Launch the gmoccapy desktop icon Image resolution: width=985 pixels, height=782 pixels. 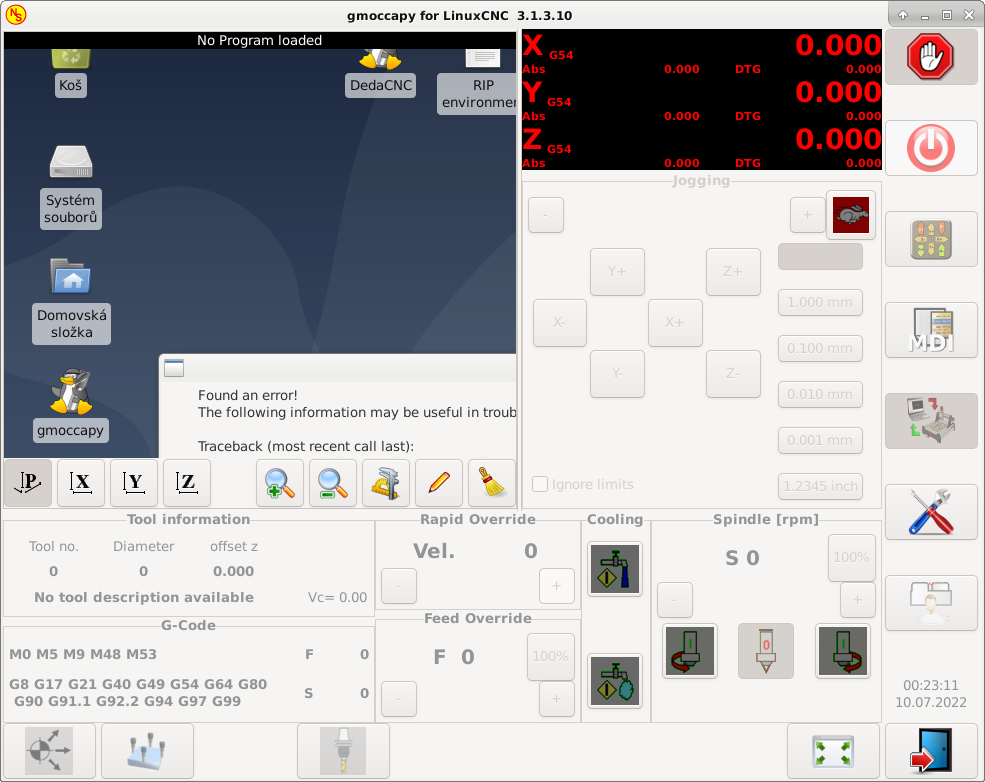(x=70, y=405)
